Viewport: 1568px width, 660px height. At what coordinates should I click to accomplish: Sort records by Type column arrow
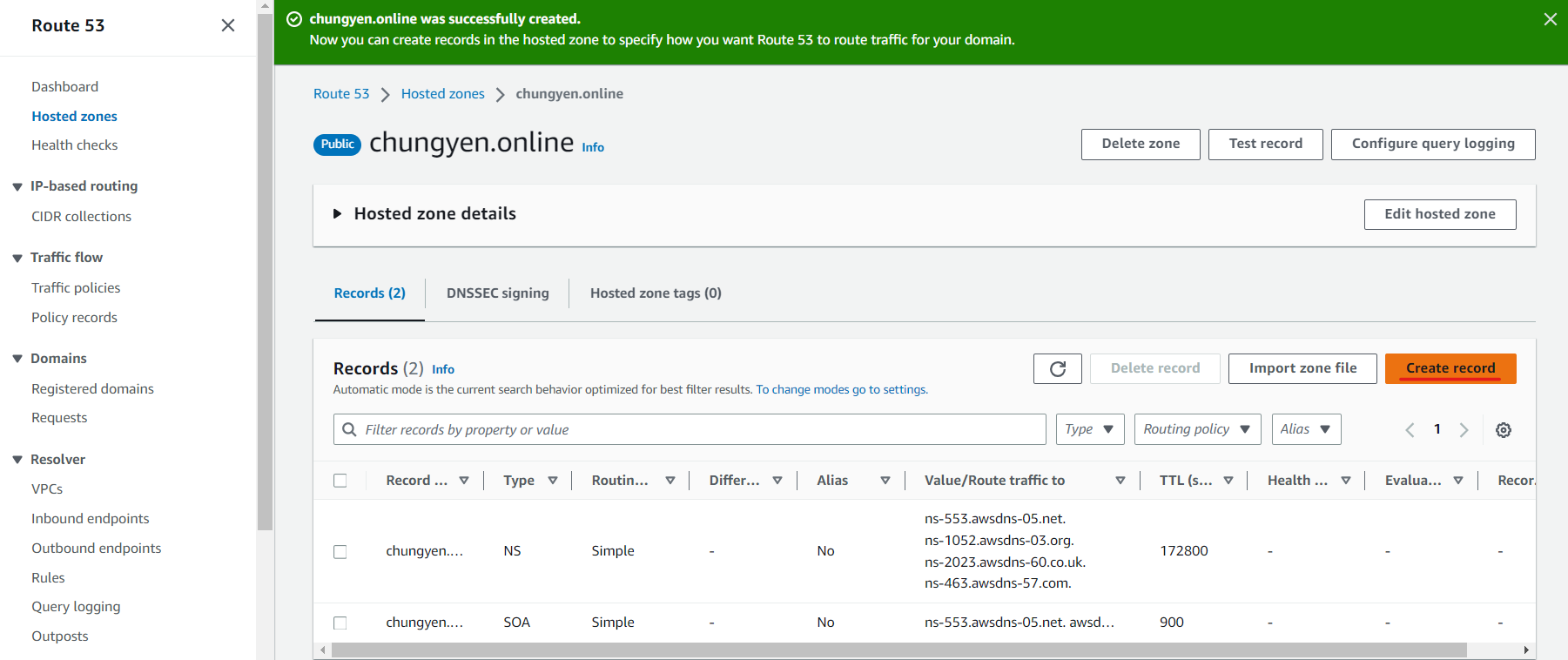(x=553, y=481)
